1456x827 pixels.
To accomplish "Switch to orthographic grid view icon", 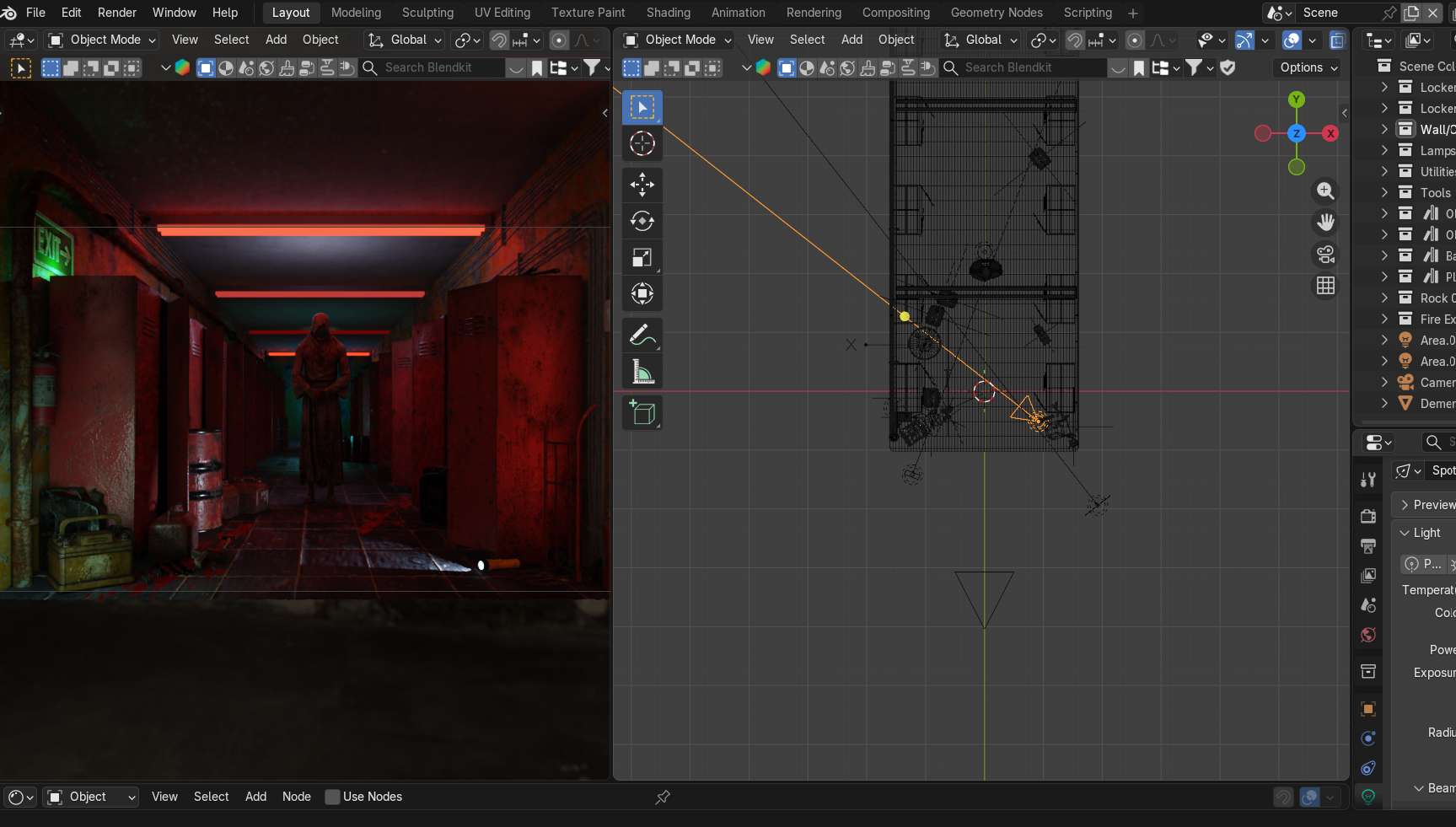I will coord(1325,286).
